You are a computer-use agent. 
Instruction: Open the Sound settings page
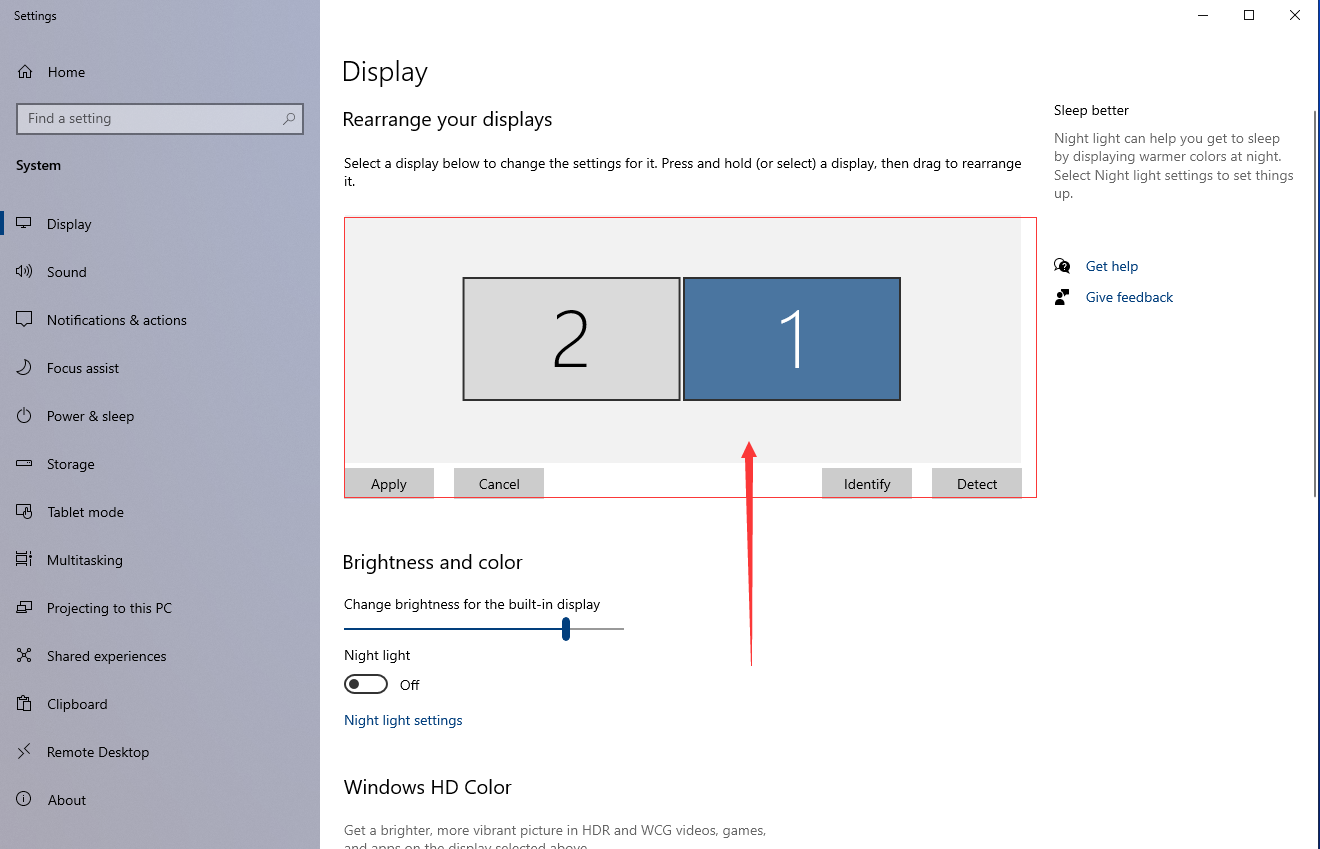click(x=67, y=272)
